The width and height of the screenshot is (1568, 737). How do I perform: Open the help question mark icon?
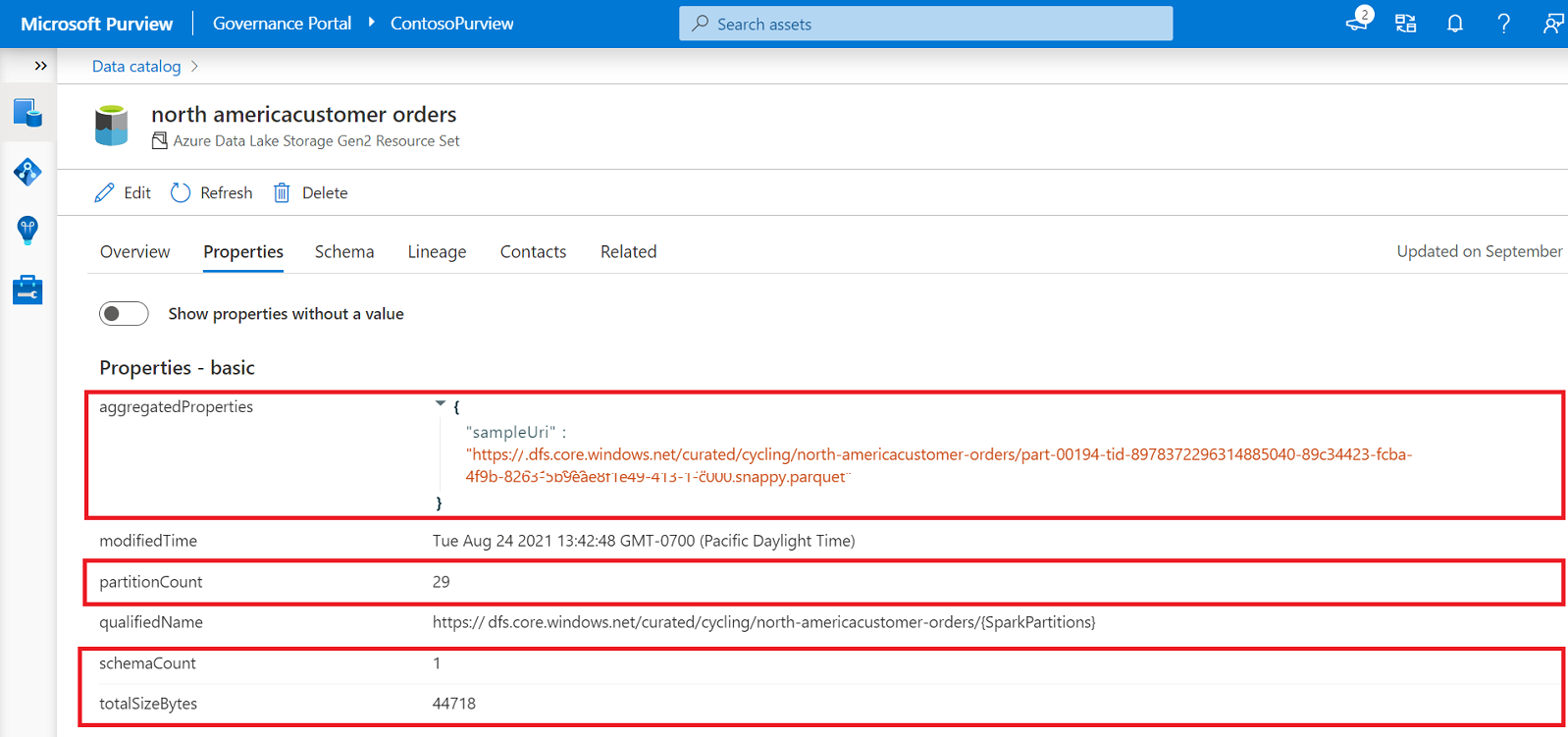pyautogui.click(x=1503, y=24)
